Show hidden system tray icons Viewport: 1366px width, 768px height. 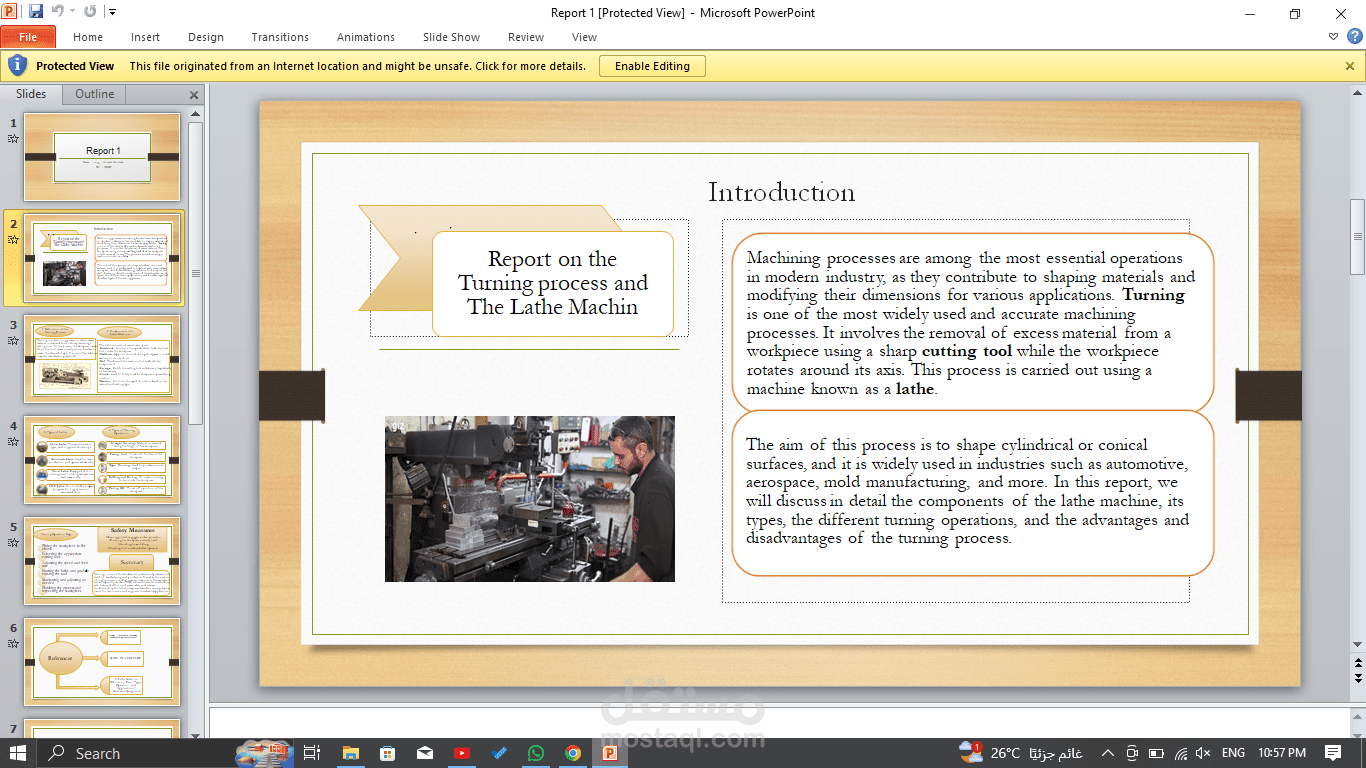coord(1108,753)
